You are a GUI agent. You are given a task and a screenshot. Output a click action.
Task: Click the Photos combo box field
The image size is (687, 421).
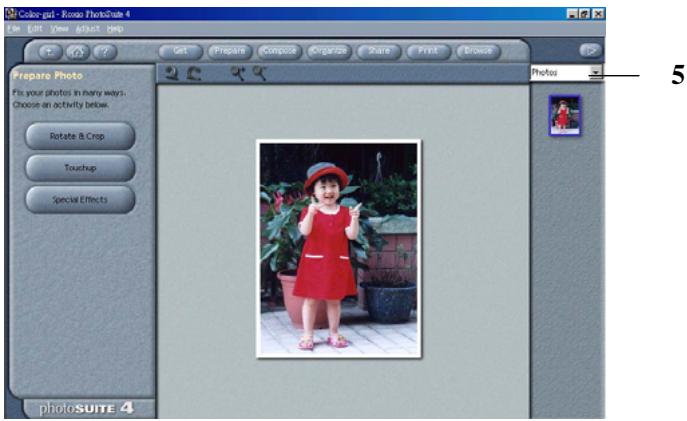click(566, 72)
